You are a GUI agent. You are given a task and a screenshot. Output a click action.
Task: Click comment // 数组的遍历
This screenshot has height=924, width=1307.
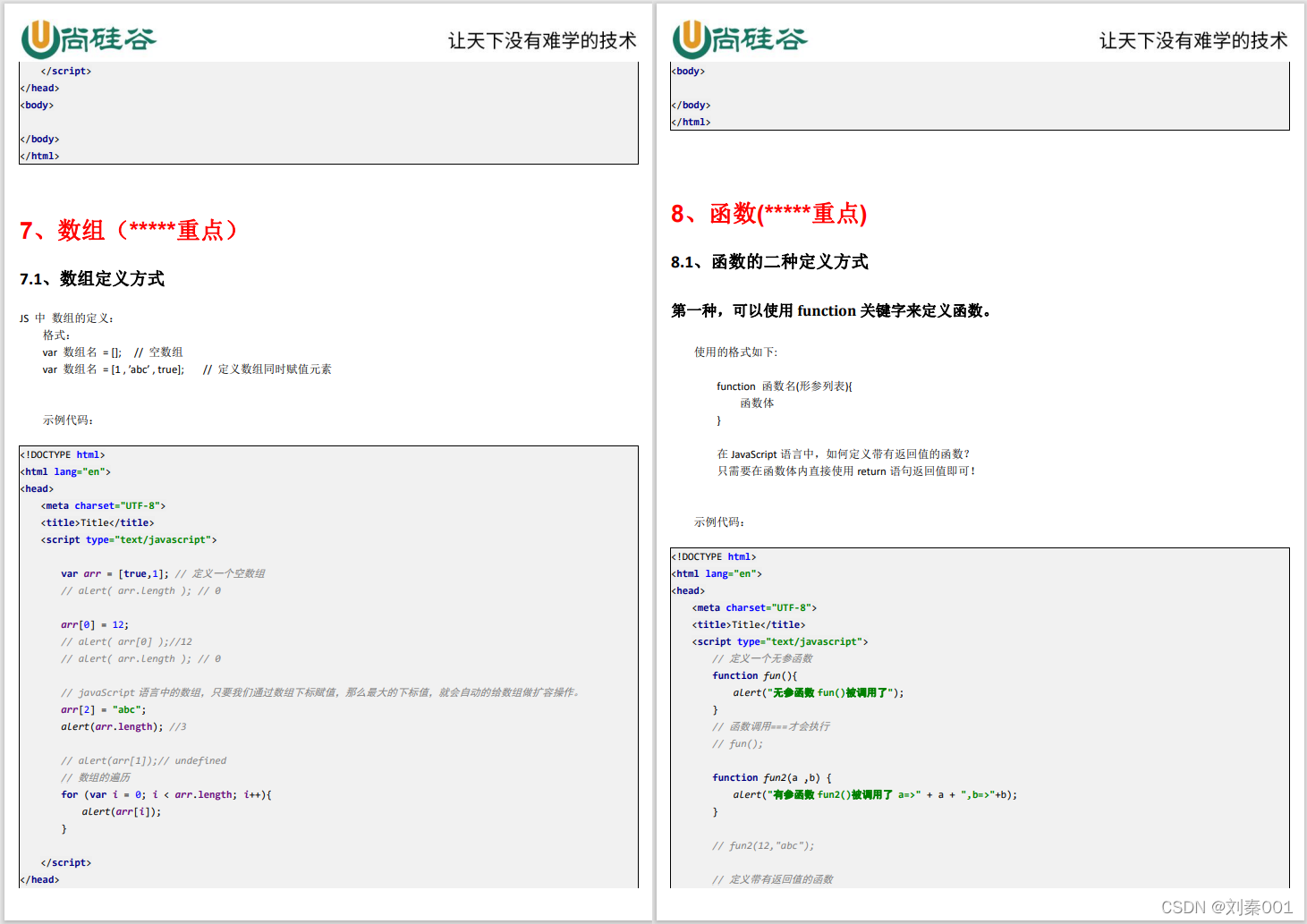tap(96, 778)
